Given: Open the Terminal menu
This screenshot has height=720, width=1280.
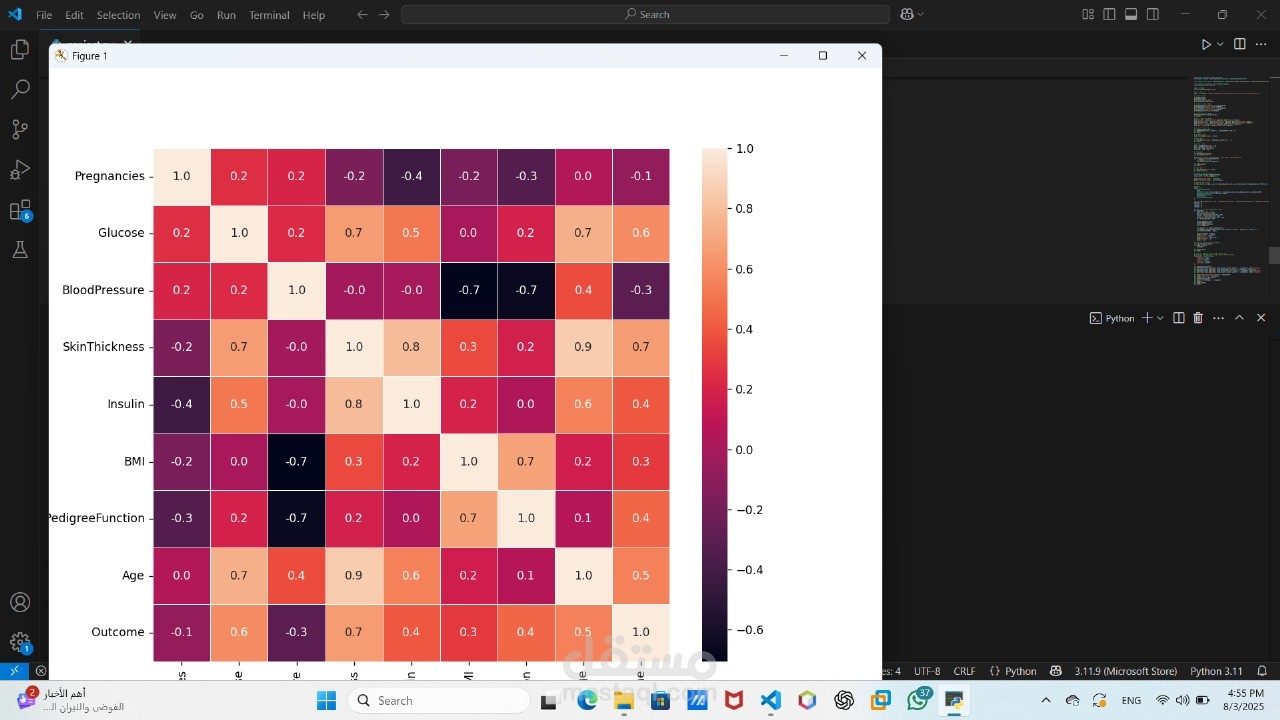Looking at the screenshot, I should pyautogui.click(x=269, y=15).
